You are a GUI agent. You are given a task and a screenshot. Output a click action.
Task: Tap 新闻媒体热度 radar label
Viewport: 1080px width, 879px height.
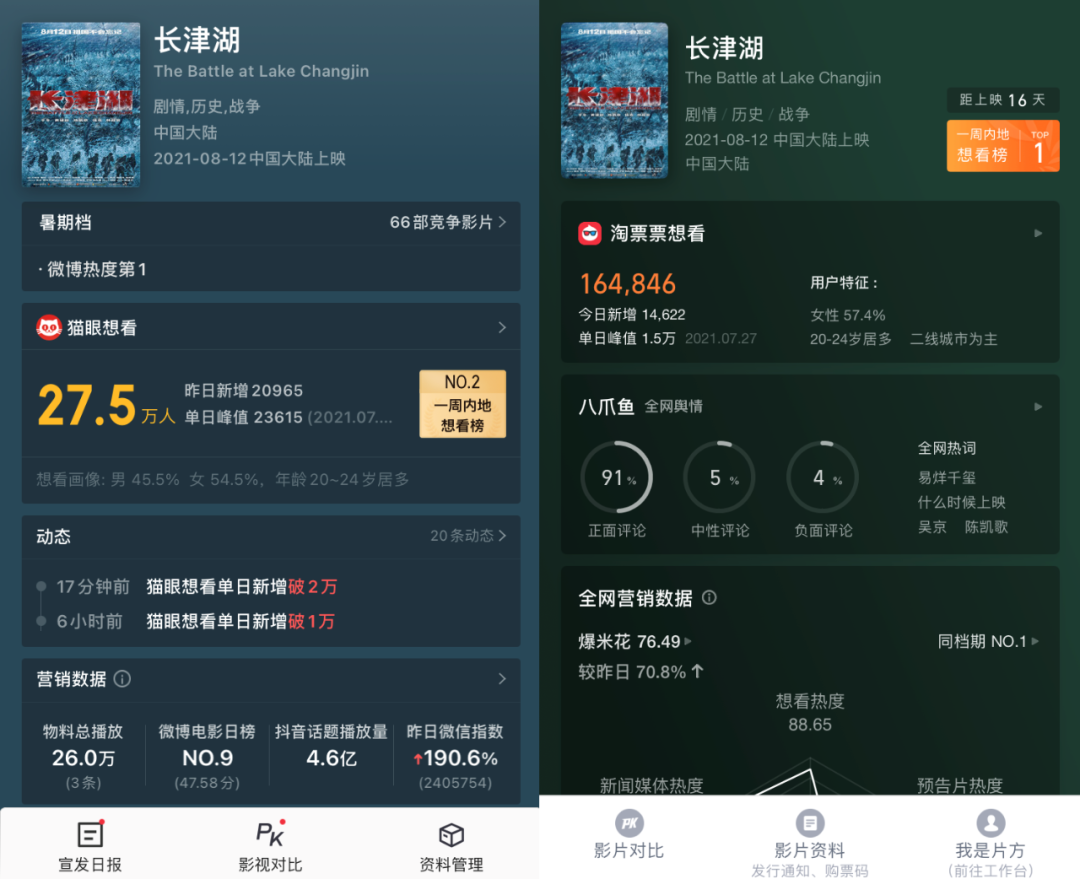coord(652,785)
